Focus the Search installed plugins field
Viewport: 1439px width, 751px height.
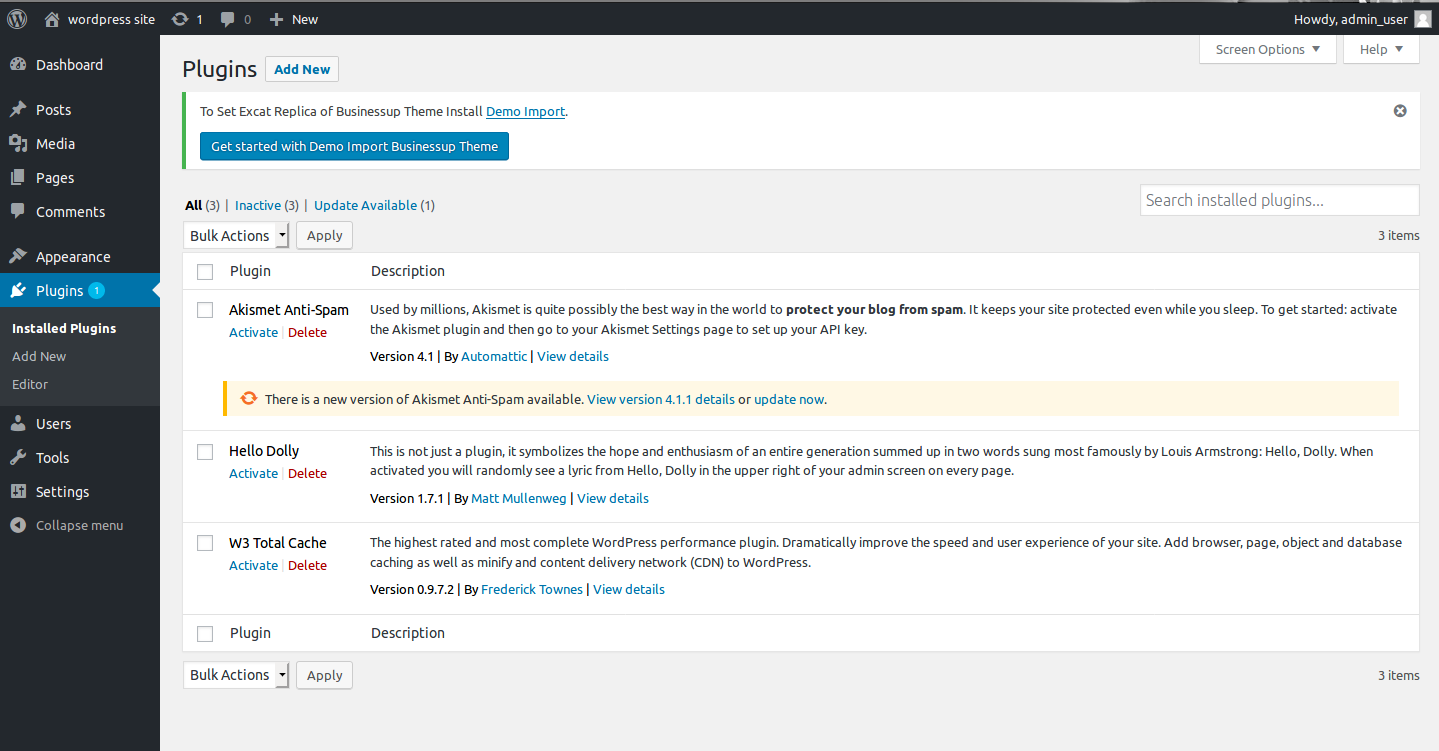(x=1279, y=200)
